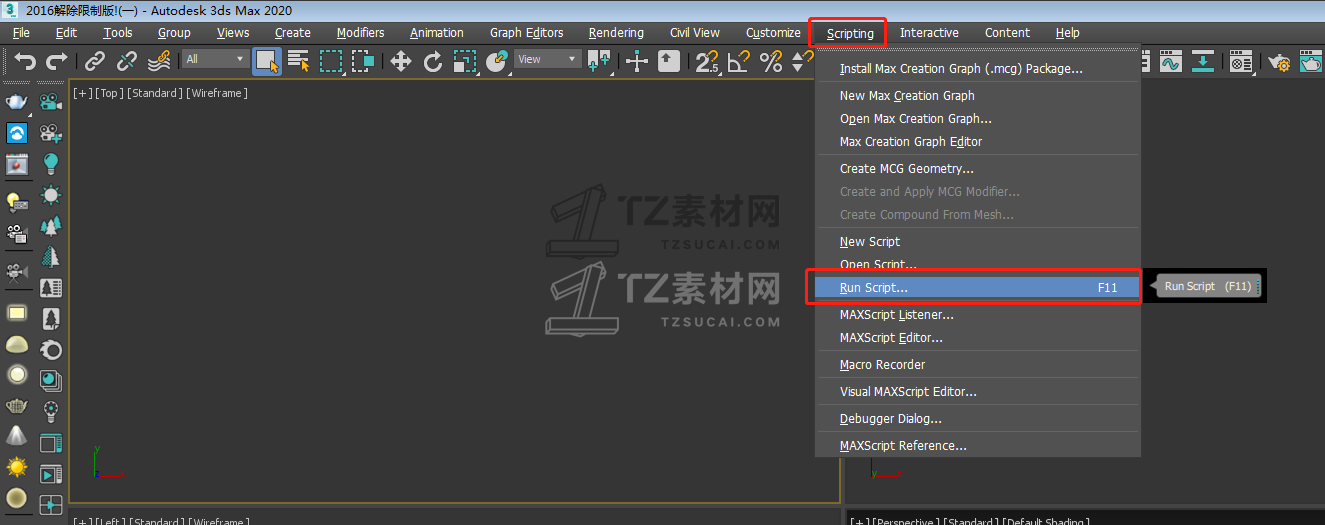Click the teal download-arrow toolbar icon
The image size is (1325, 525).
pos(1204,61)
